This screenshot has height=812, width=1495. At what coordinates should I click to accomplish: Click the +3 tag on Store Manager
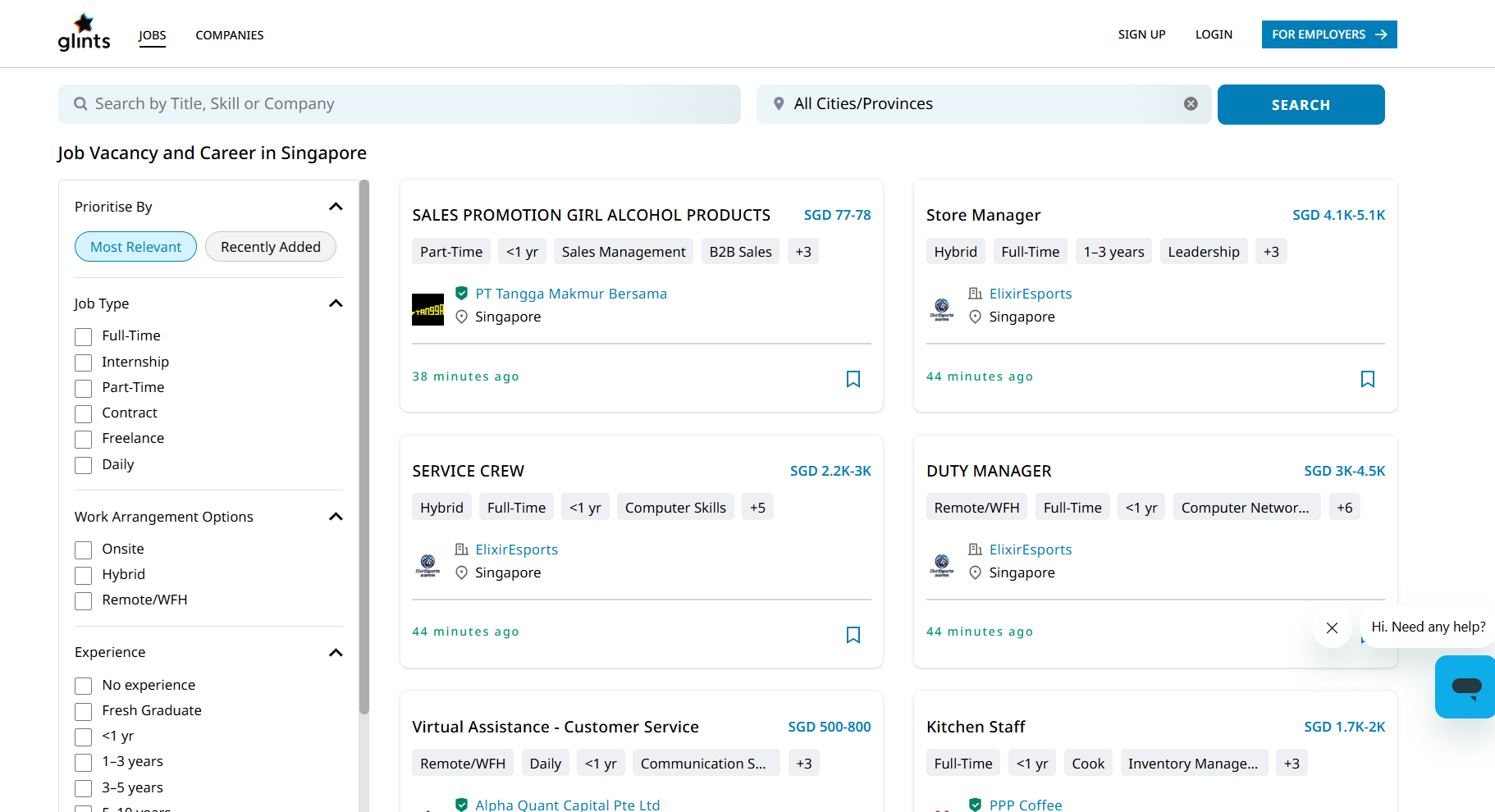[1271, 252]
